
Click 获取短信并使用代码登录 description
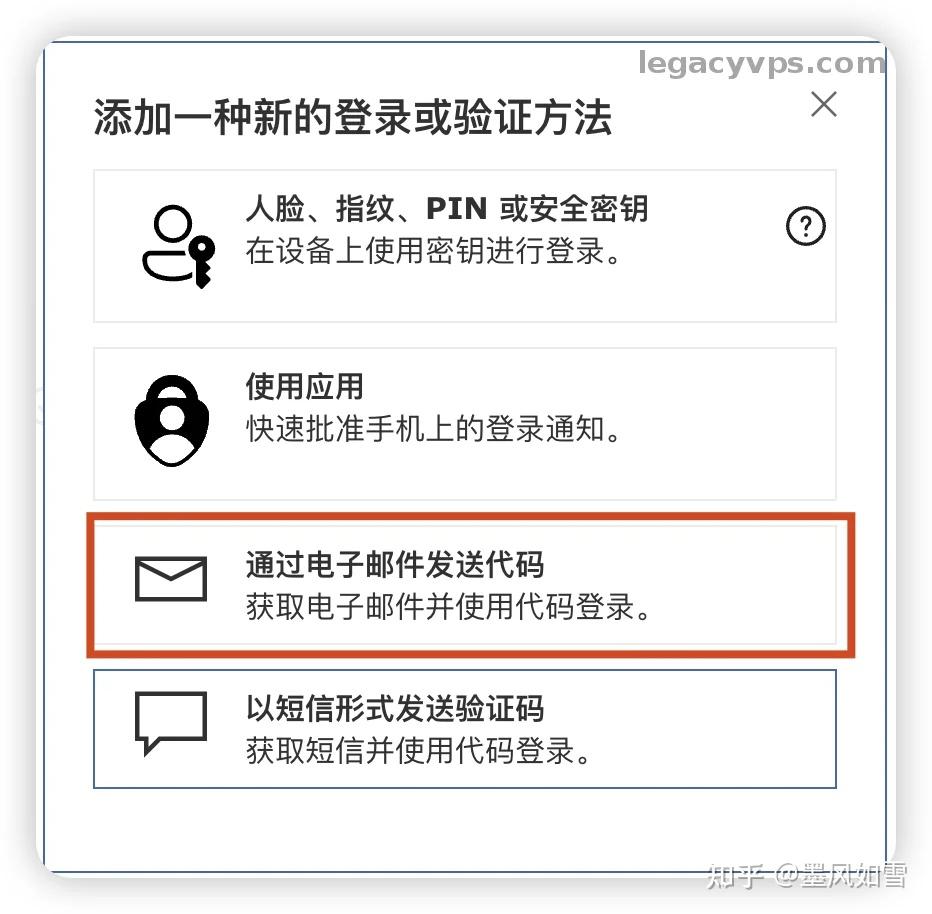[x=419, y=751]
